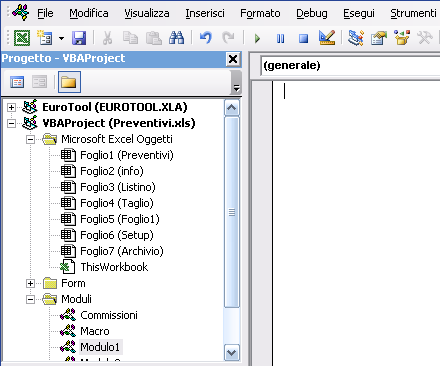The width and height of the screenshot is (440, 366).
Task: Close the Progetto - VBAProject panel
Action: 233,59
